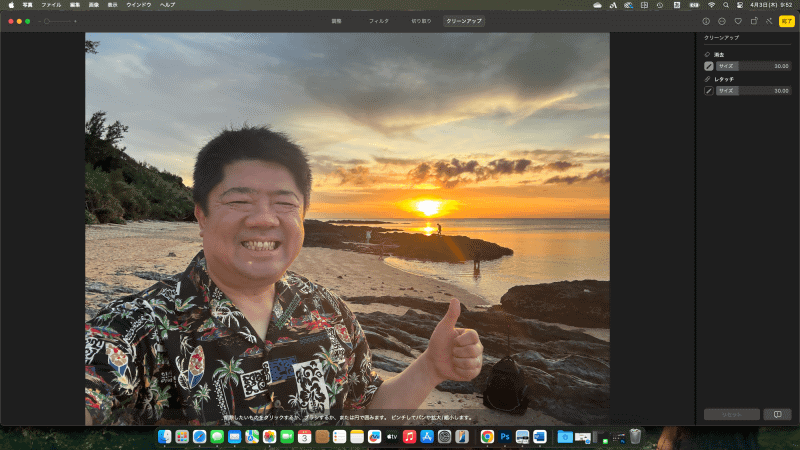Image resolution: width=800 pixels, height=450 pixels.
Task: Open Control Center in menu bar
Action: pyautogui.click(x=740, y=5)
